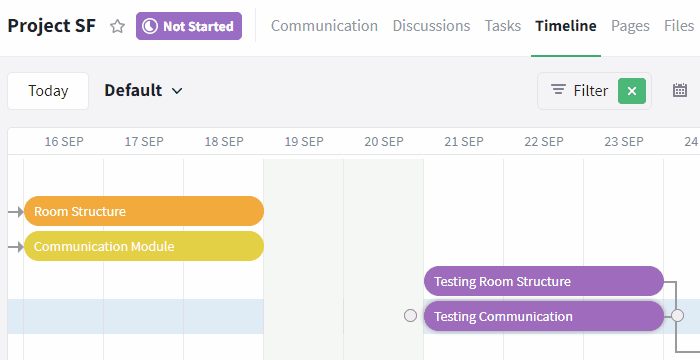Click the 22 SEP date header
This screenshot has width=700, height=360.
[544, 142]
